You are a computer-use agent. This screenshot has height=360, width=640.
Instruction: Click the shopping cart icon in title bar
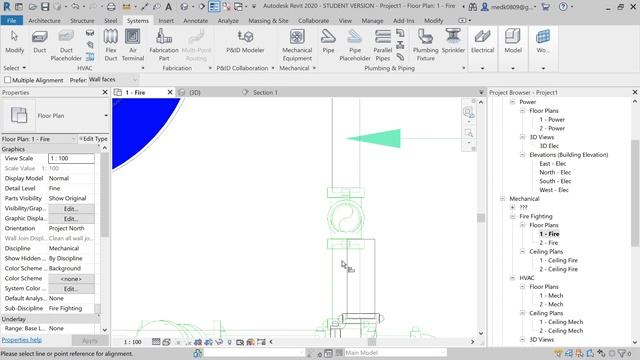pos(545,7)
